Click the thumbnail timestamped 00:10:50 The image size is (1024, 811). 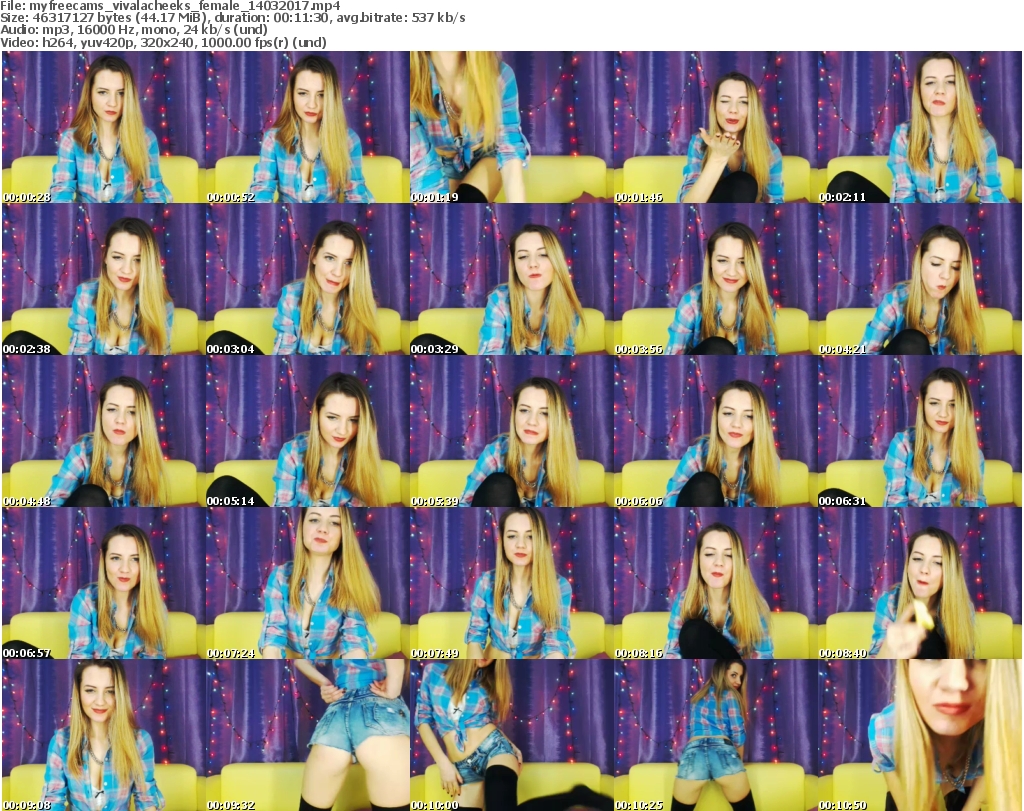[920, 735]
